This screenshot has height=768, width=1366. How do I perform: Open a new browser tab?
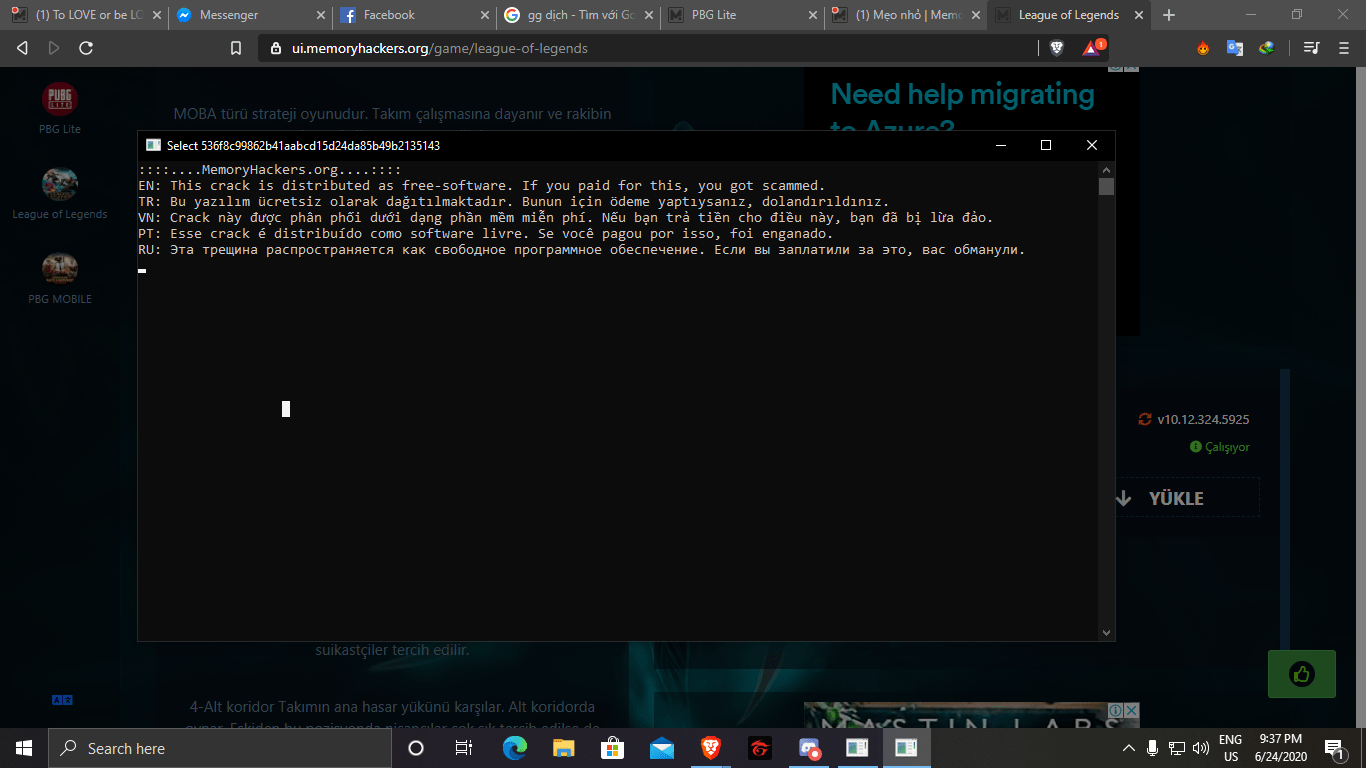(x=1169, y=15)
